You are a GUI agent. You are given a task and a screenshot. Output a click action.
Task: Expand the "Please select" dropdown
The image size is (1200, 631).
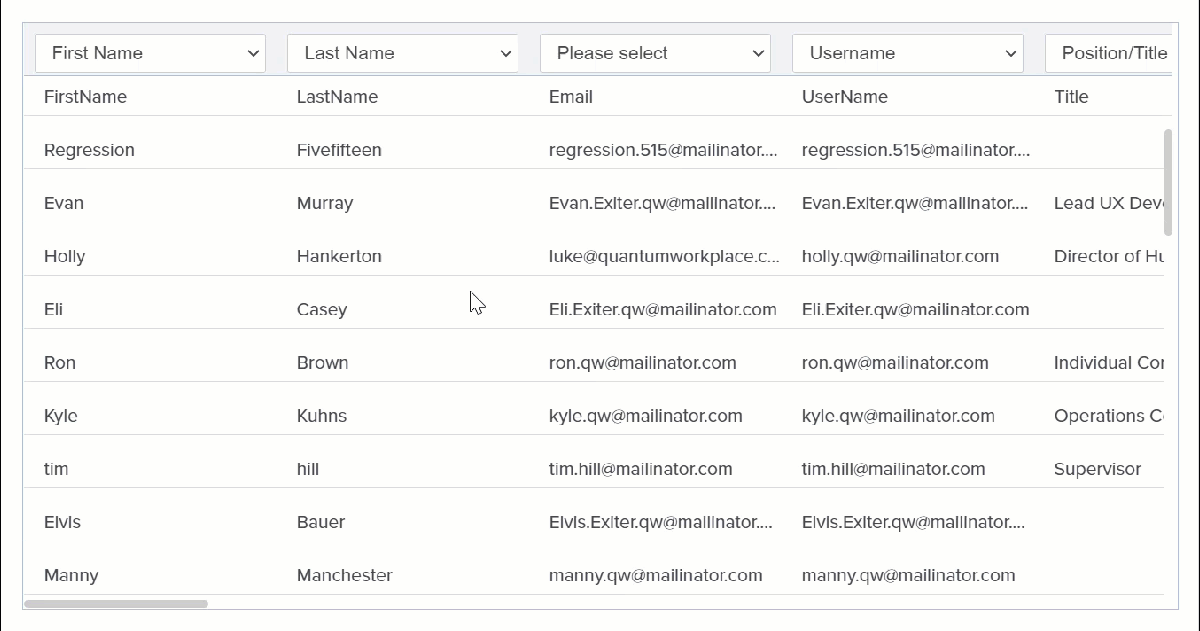pyautogui.click(x=655, y=52)
